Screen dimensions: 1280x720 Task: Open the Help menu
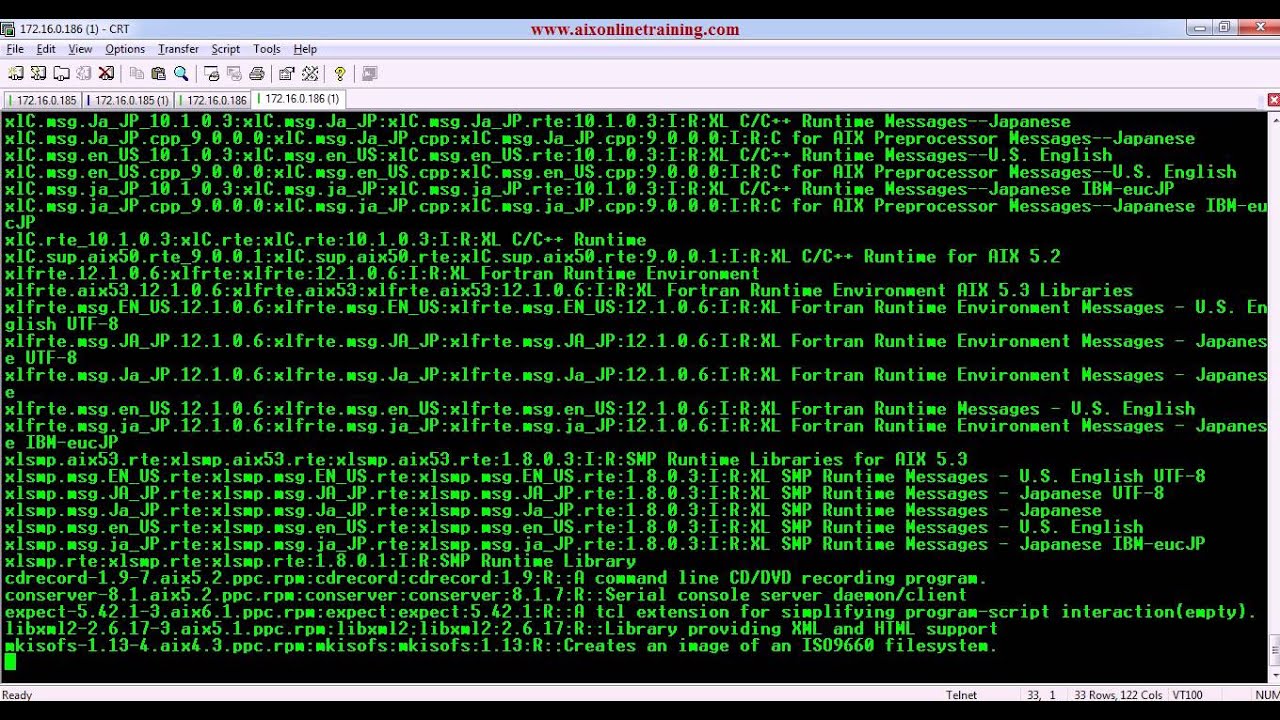[305, 49]
